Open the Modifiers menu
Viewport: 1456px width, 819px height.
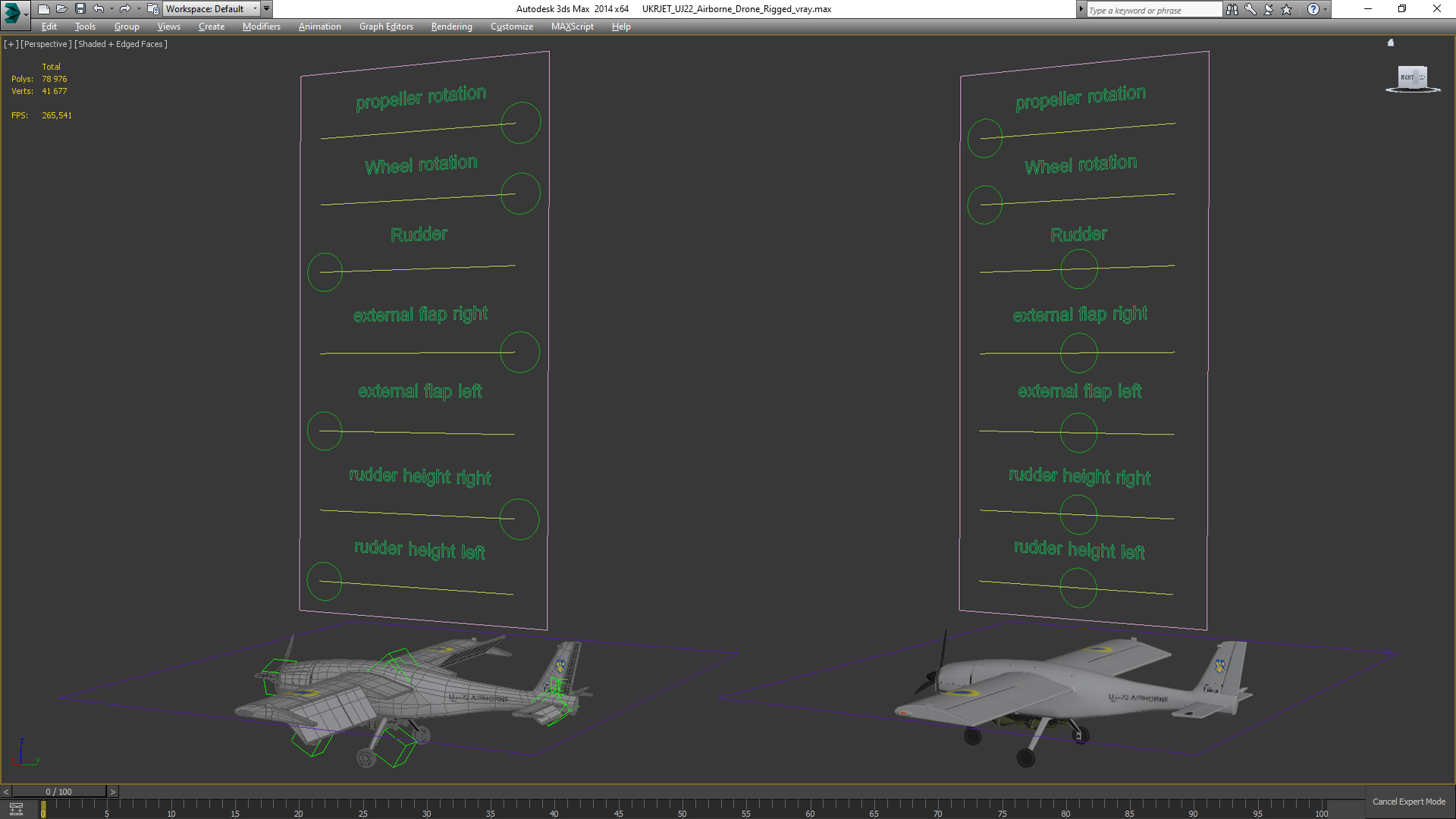(x=261, y=27)
